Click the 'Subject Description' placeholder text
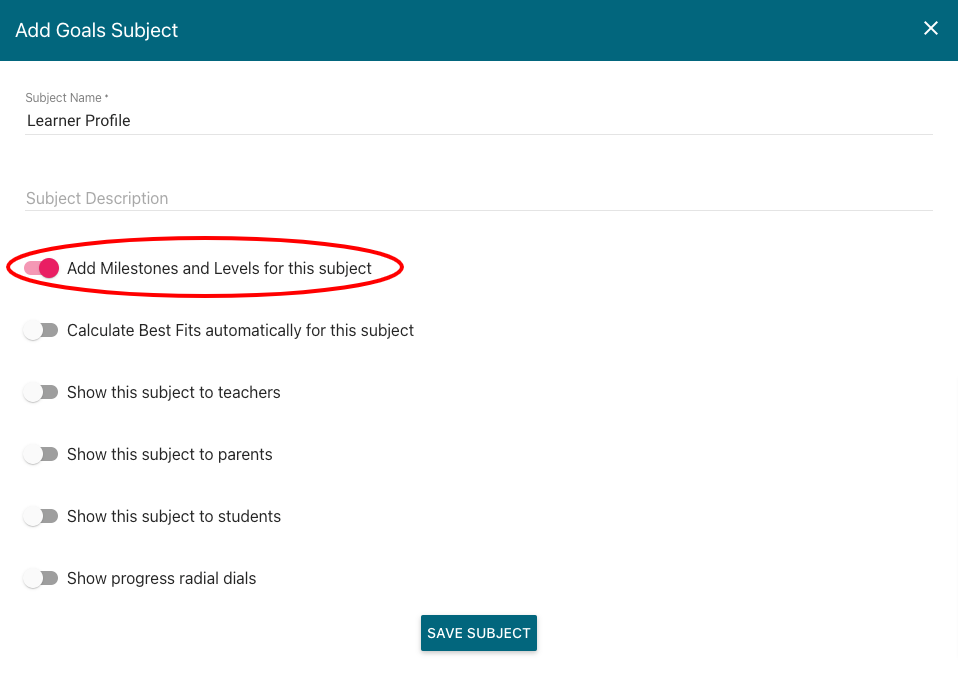The width and height of the screenshot is (958, 677). (97, 198)
